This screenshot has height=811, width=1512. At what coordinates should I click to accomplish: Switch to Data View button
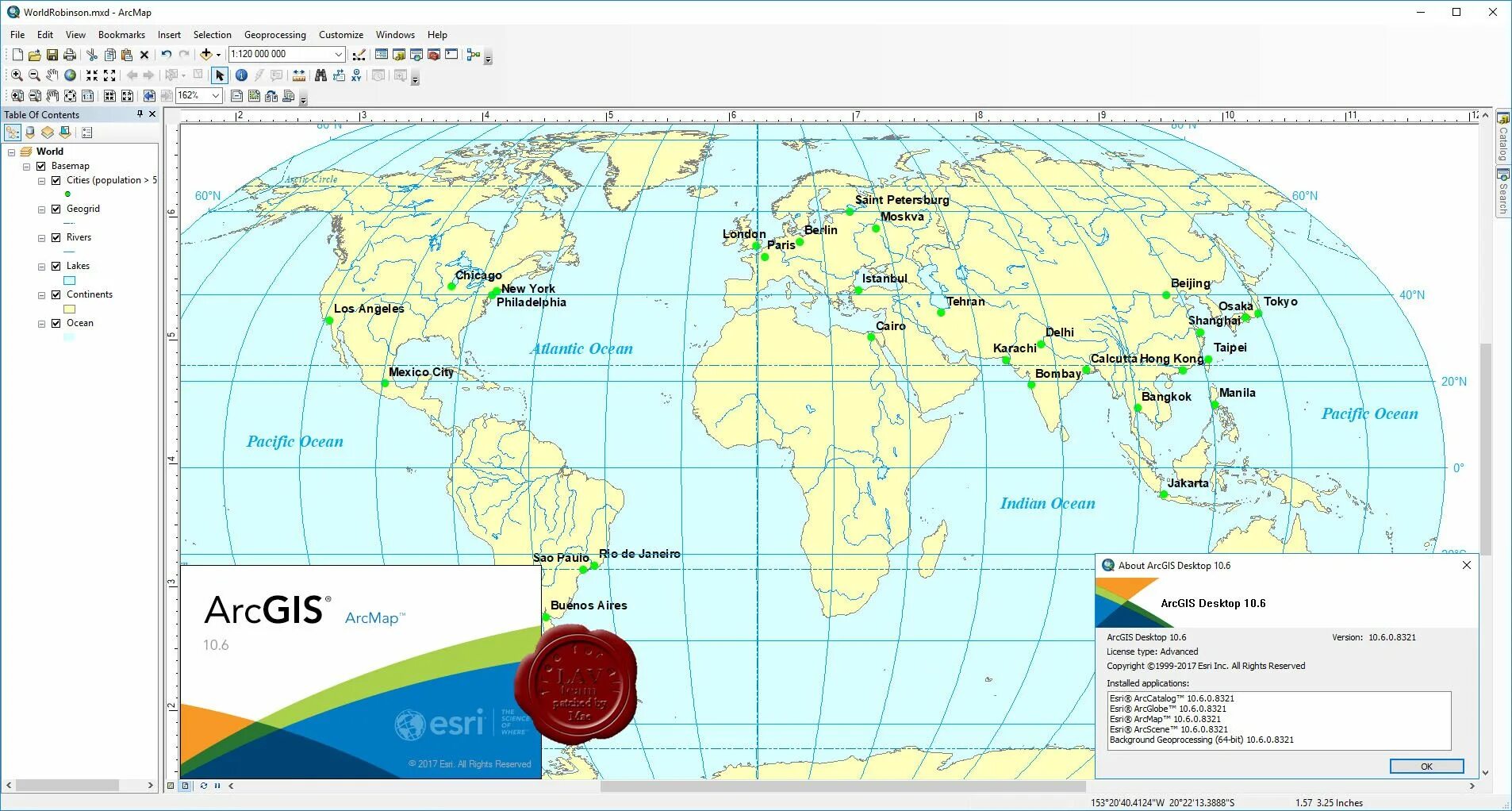(171, 786)
